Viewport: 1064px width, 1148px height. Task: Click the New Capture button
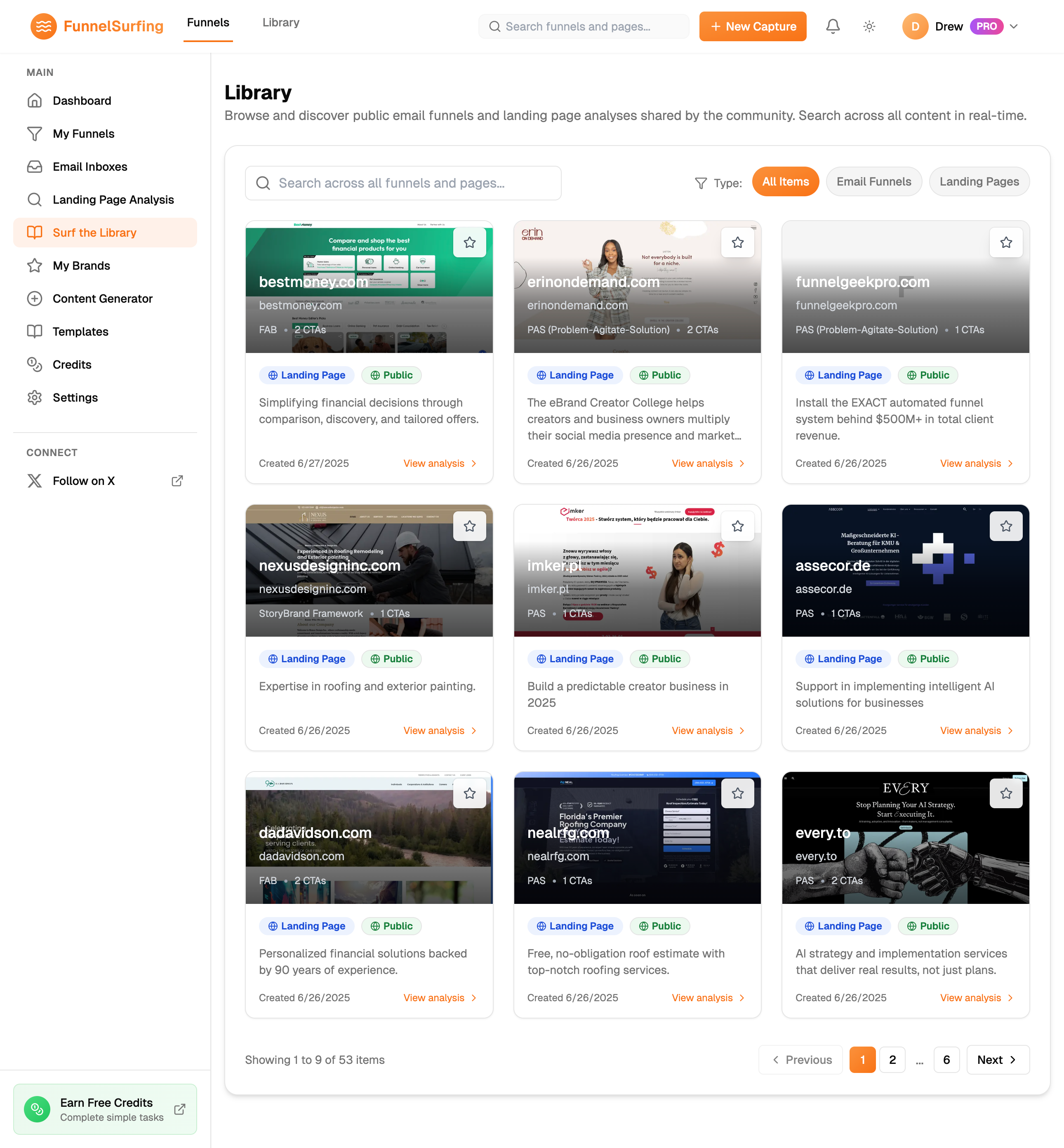[x=753, y=26]
